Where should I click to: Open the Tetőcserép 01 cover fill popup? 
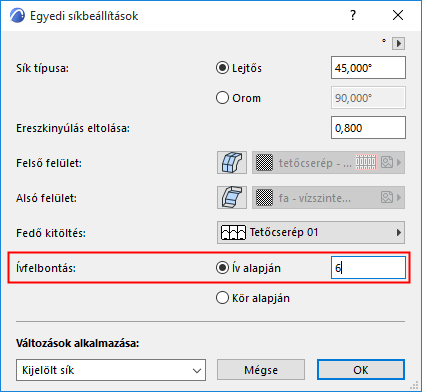311,232
